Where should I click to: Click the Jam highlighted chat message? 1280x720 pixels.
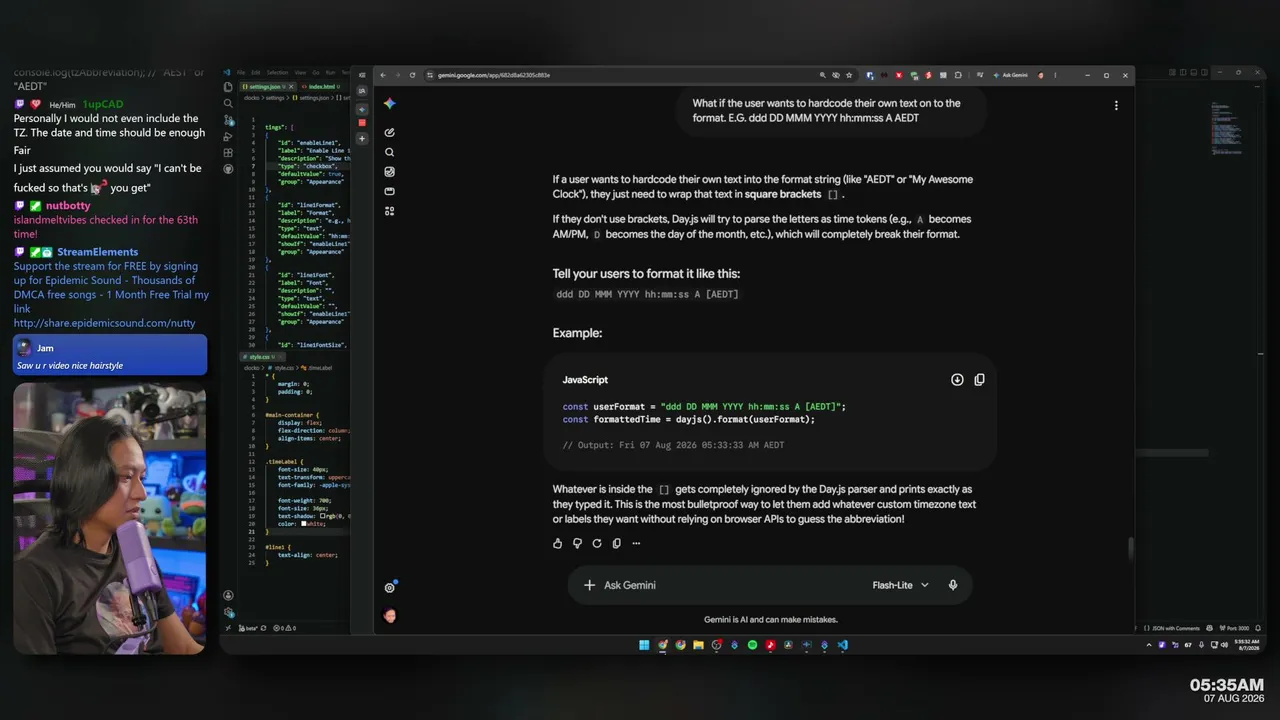(110, 355)
